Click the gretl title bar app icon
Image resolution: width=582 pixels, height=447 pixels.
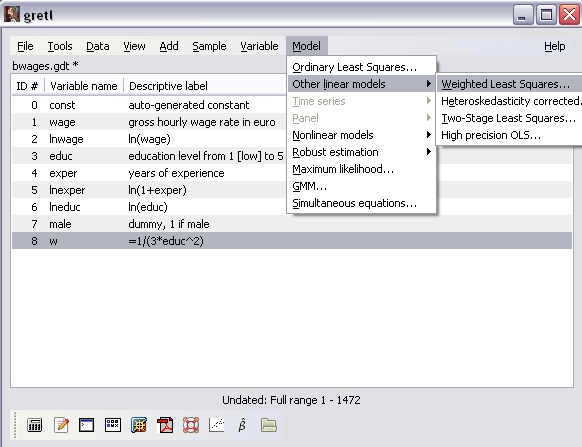12,14
